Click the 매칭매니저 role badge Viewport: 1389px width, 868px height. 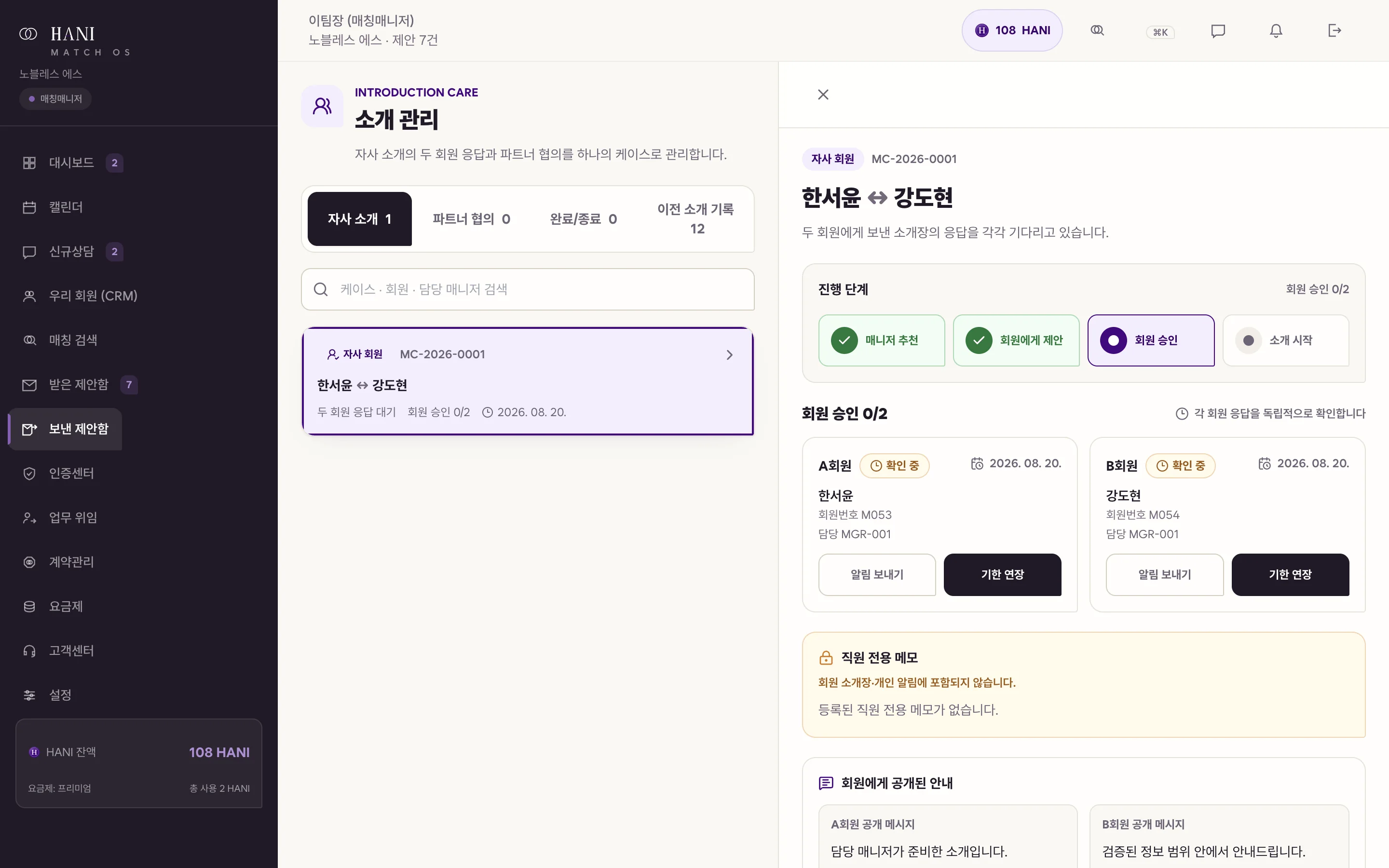pos(55,99)
